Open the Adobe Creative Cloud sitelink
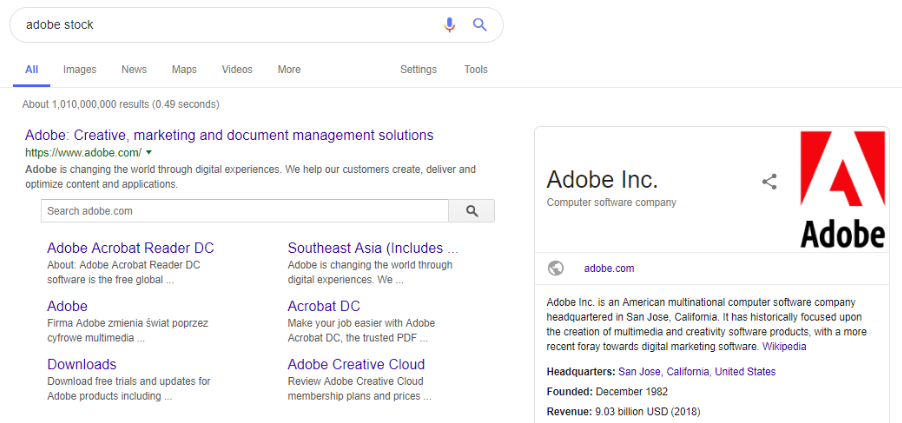The width and height of the screenshot is (902, 423). 356,364
